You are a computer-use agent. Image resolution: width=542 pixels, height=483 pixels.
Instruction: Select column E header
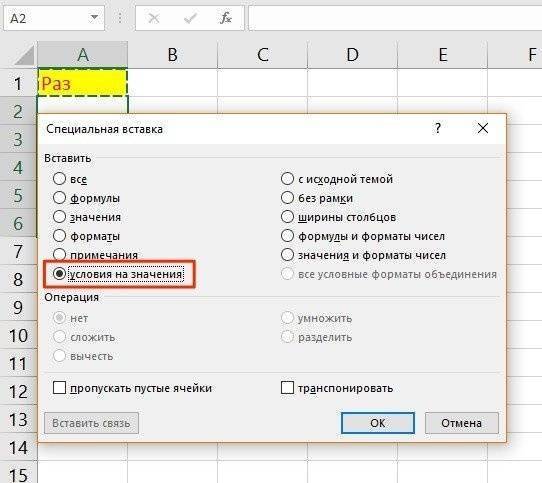point(443,55)
